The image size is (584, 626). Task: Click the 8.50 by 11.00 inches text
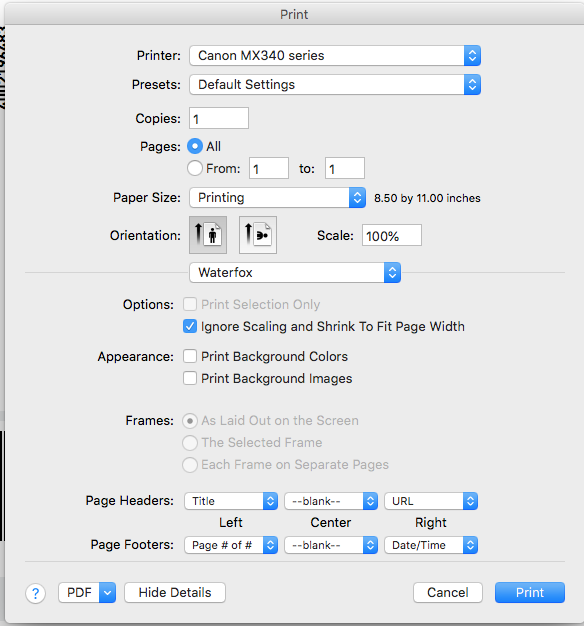point(427,198)
